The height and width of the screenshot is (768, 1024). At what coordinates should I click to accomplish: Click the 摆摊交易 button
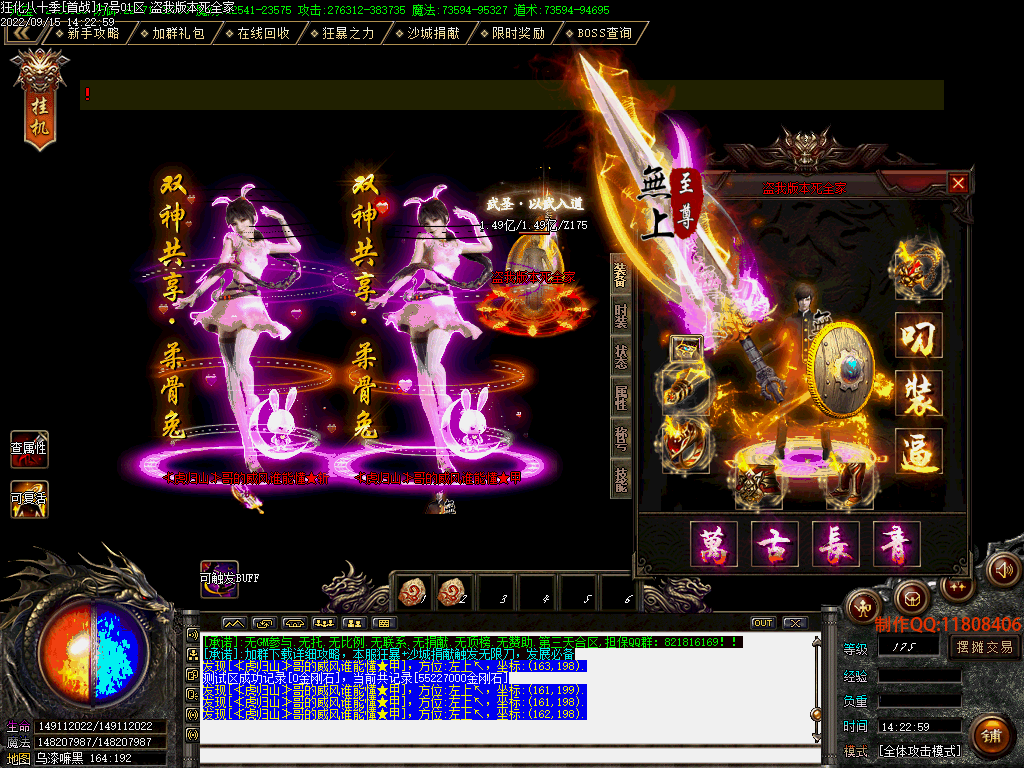click(x=984, y=647)
